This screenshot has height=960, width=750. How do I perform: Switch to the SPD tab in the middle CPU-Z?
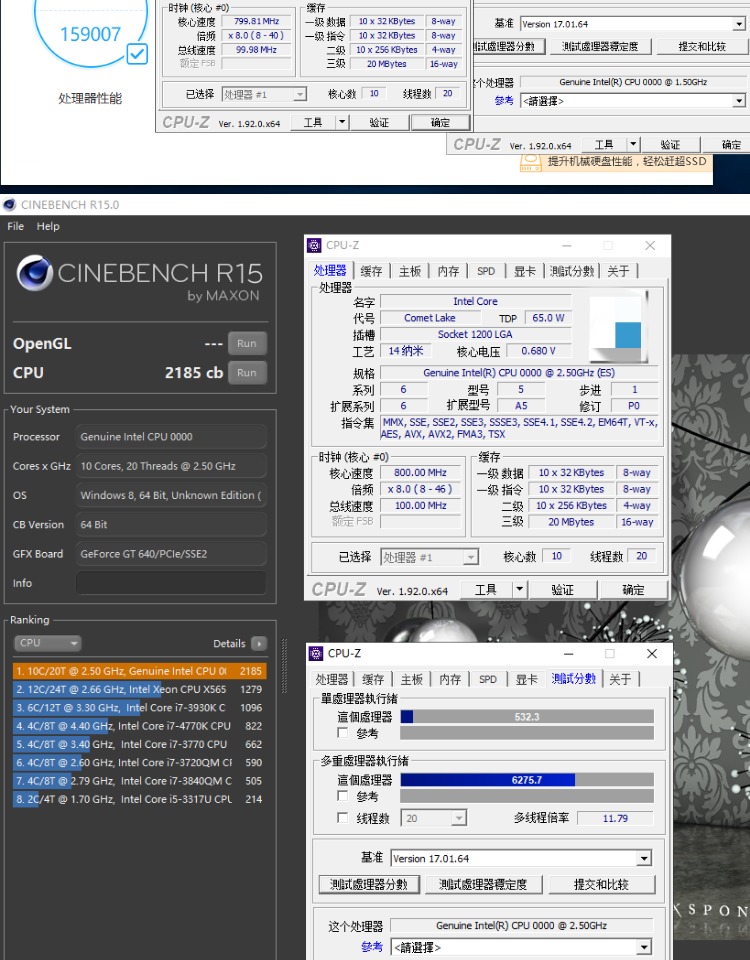click(486, 271)
